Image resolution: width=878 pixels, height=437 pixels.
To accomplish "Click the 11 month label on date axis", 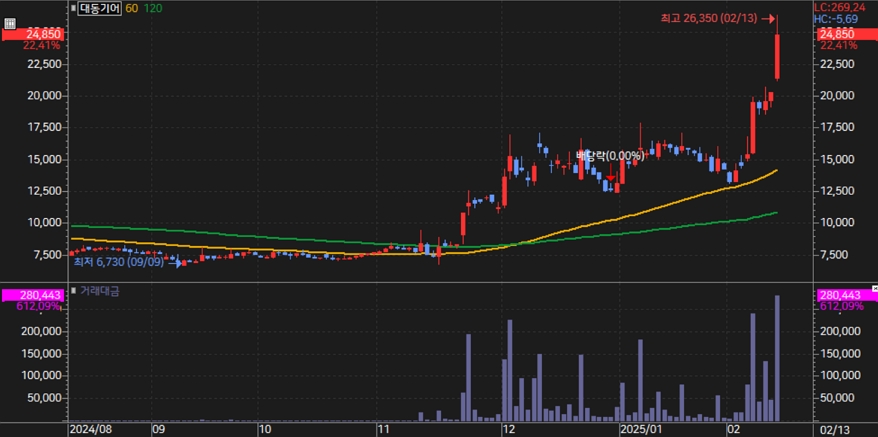I will [x=383, y=430].
